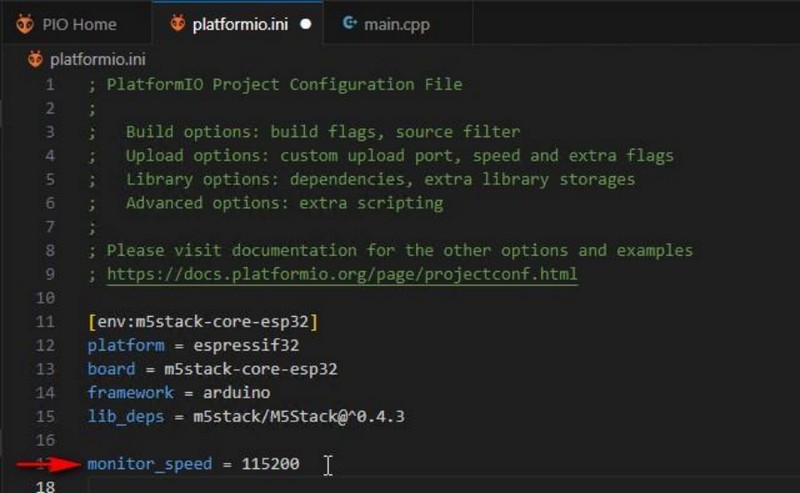Click the 'Build options' comment line

point(322,132)
